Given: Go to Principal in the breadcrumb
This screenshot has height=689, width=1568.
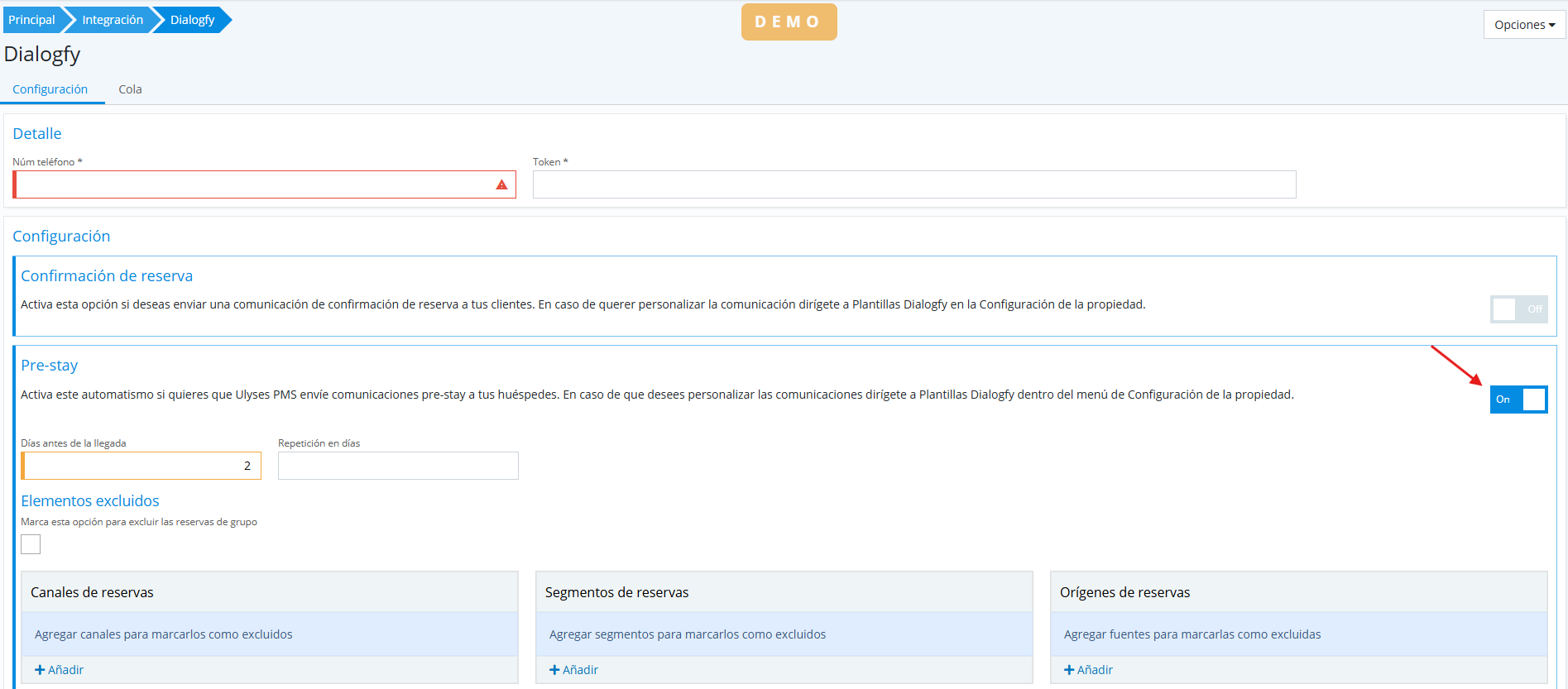Looking at the screenshot, I should click(31, 20).
